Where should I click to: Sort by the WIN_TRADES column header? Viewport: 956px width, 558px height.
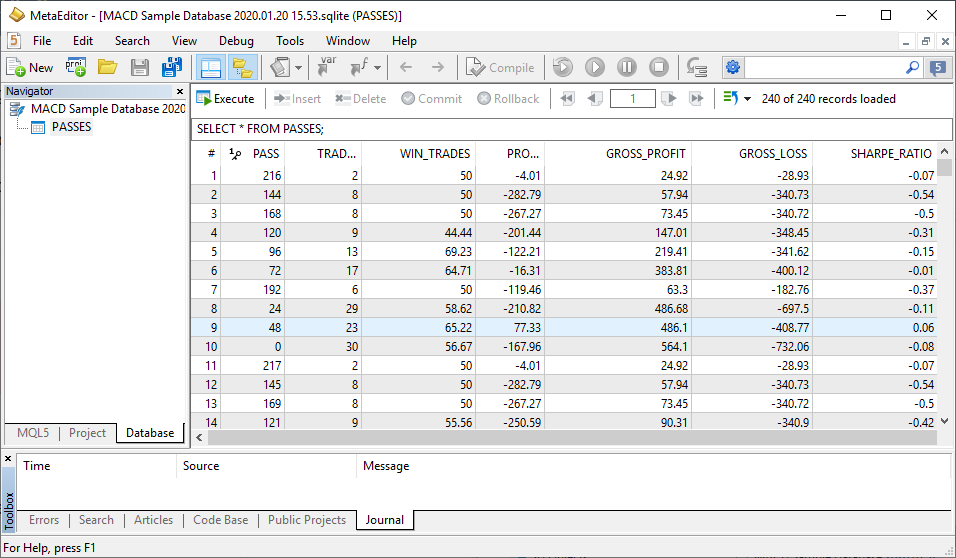pyautogui.click(x=419, y=154)
